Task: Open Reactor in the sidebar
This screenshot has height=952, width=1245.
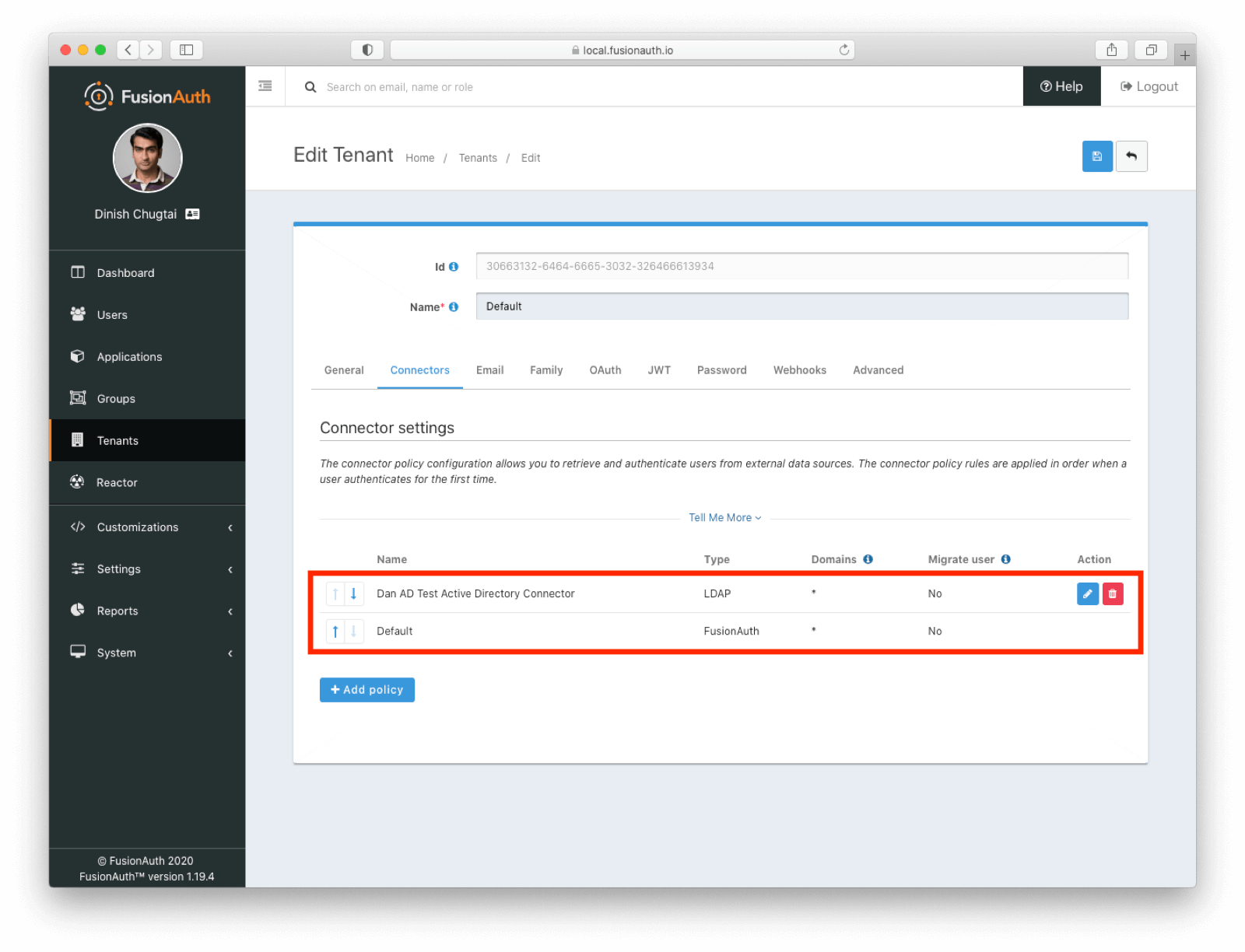Action: click(x=147, y=483)
